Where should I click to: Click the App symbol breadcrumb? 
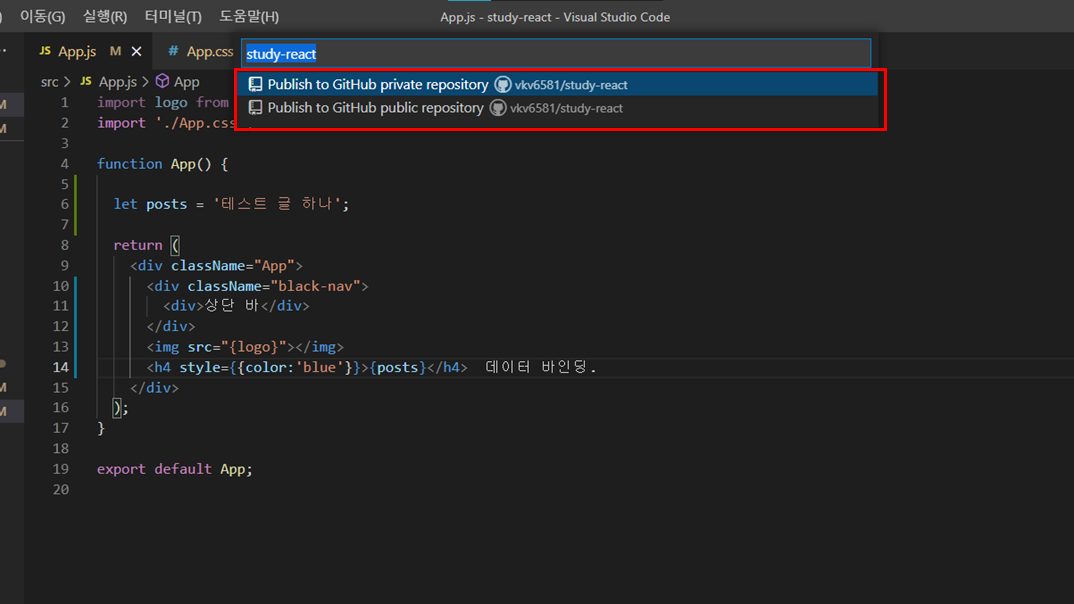pos(186,82)
